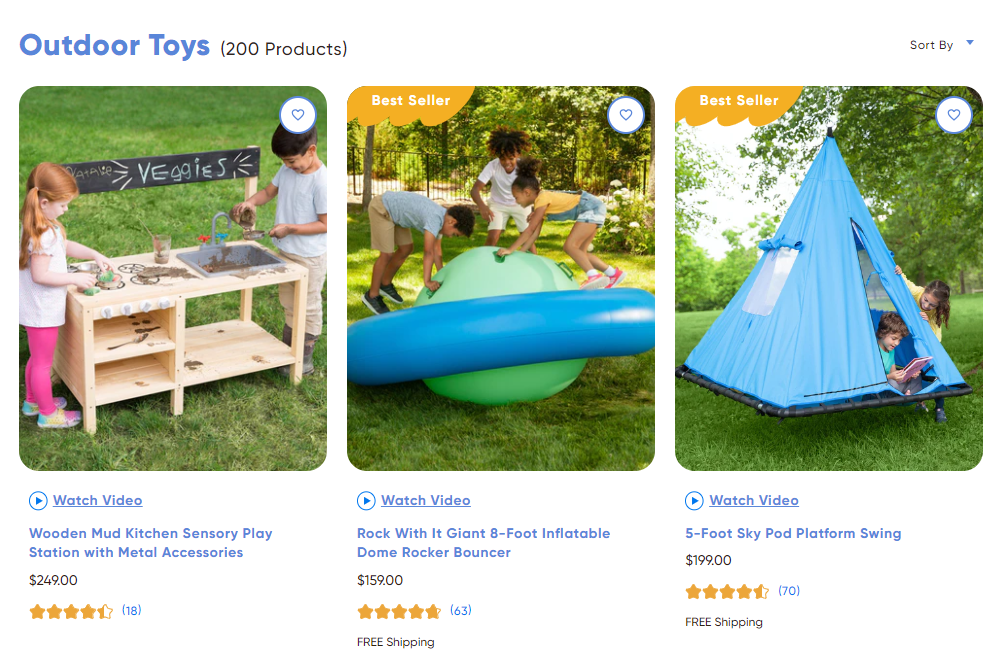The width and height of the screenshot is (1004, 664).
Task: Open 5-Foot Sky Pod Platform Swing title
Action: tap(793, 533)
